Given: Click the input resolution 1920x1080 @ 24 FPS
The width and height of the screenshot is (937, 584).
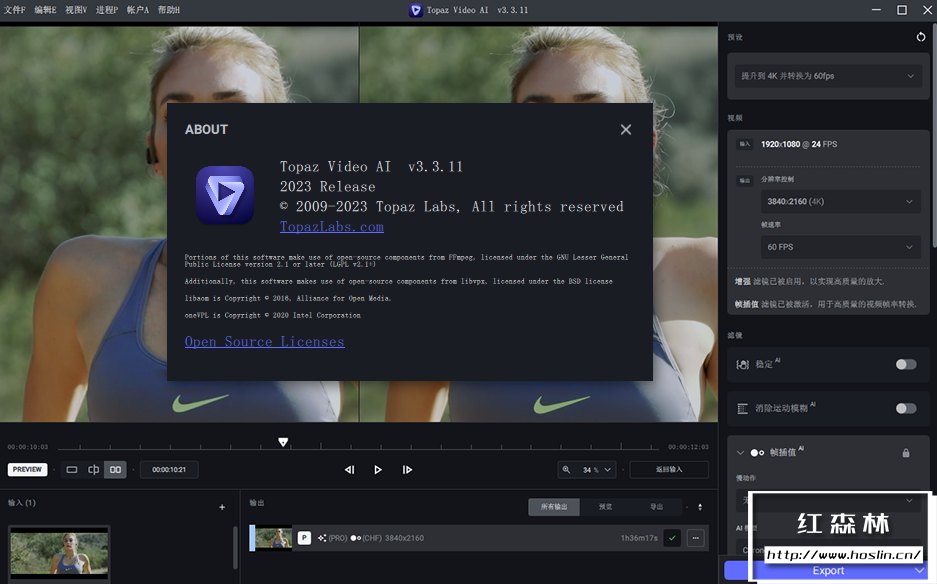Looking at the screenshot, I should [x=799, y=144].
